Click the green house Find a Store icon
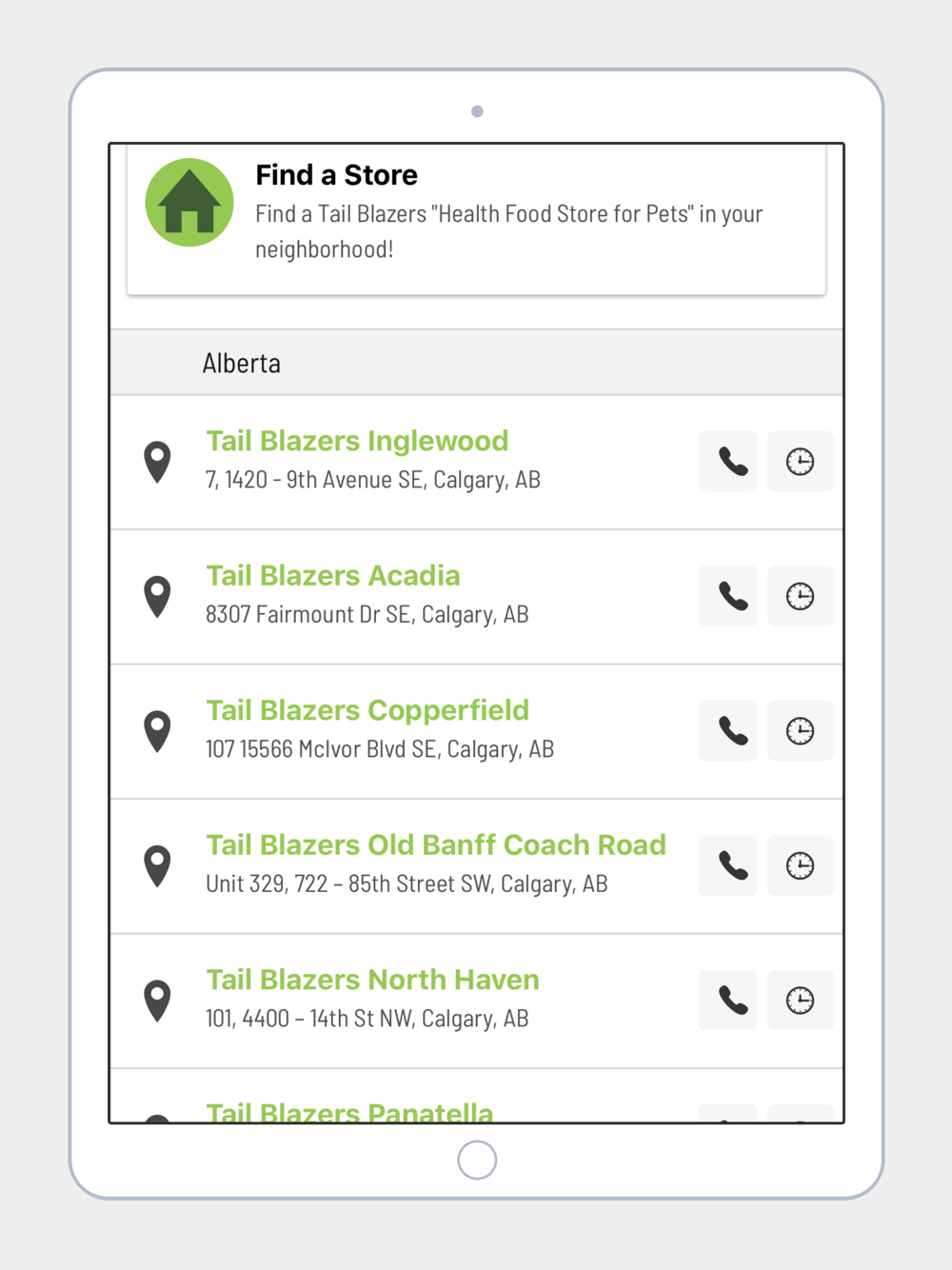The width and height of the screenshot is (952, 1270). [189, 203]
